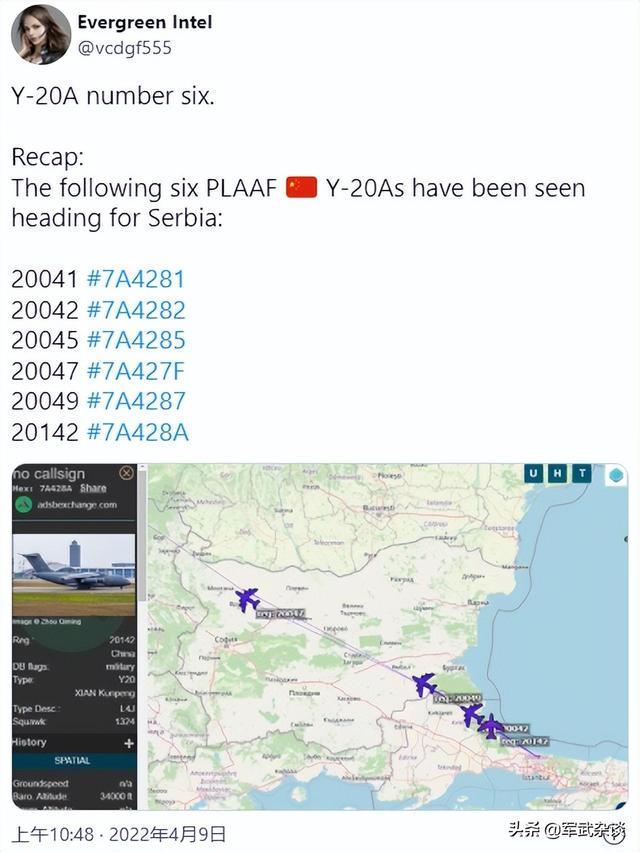Open hashtag #7A4281 link
640x852 pixels.
(136, 279)
